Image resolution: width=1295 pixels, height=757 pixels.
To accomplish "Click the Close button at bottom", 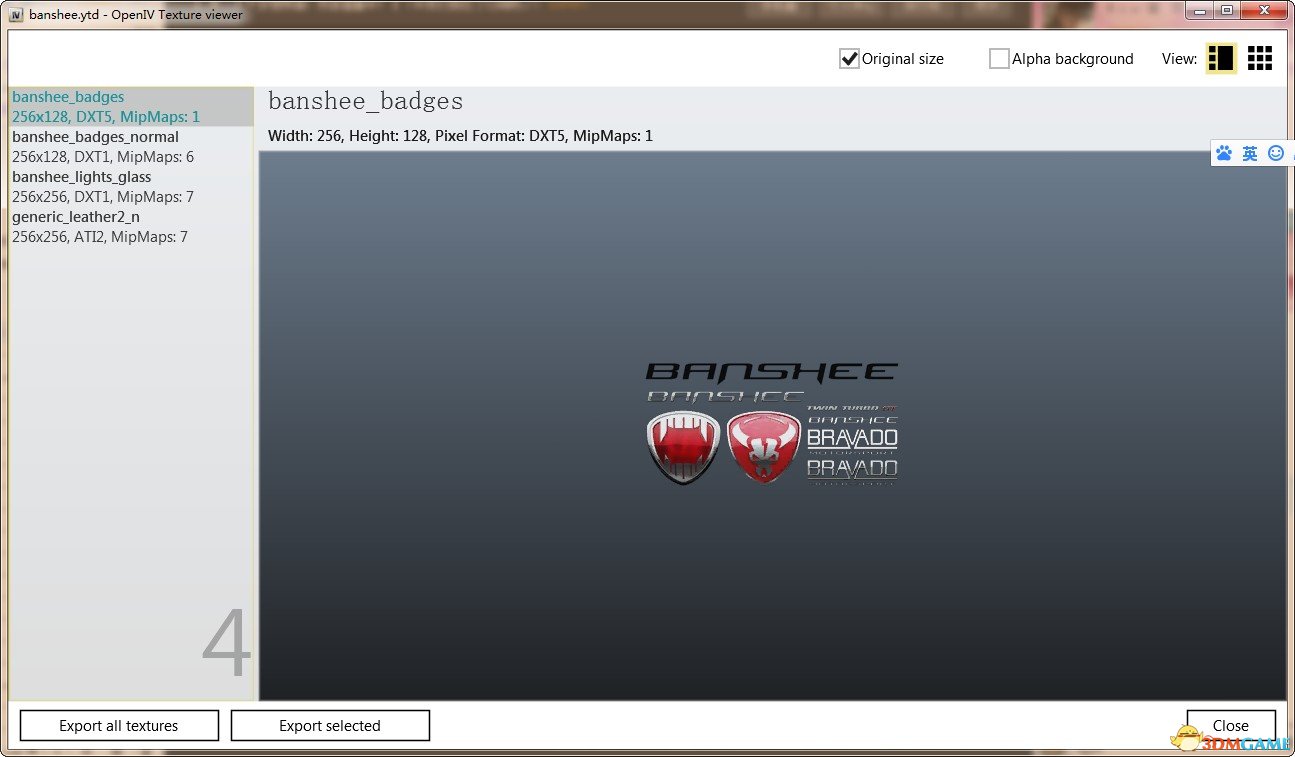I will click(x=1231, y=726).
